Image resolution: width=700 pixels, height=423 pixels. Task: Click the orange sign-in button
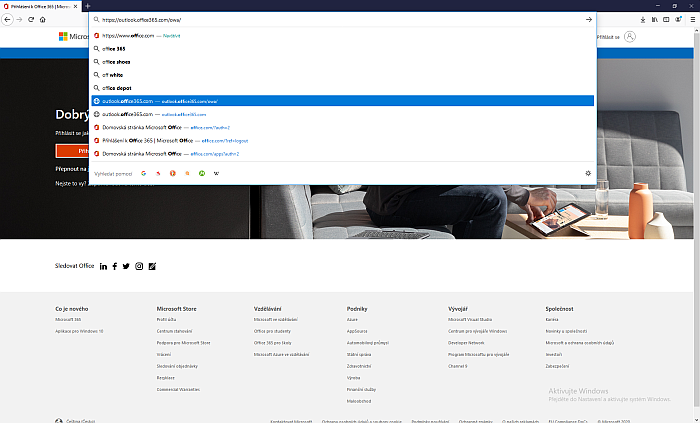coord(72,151)
